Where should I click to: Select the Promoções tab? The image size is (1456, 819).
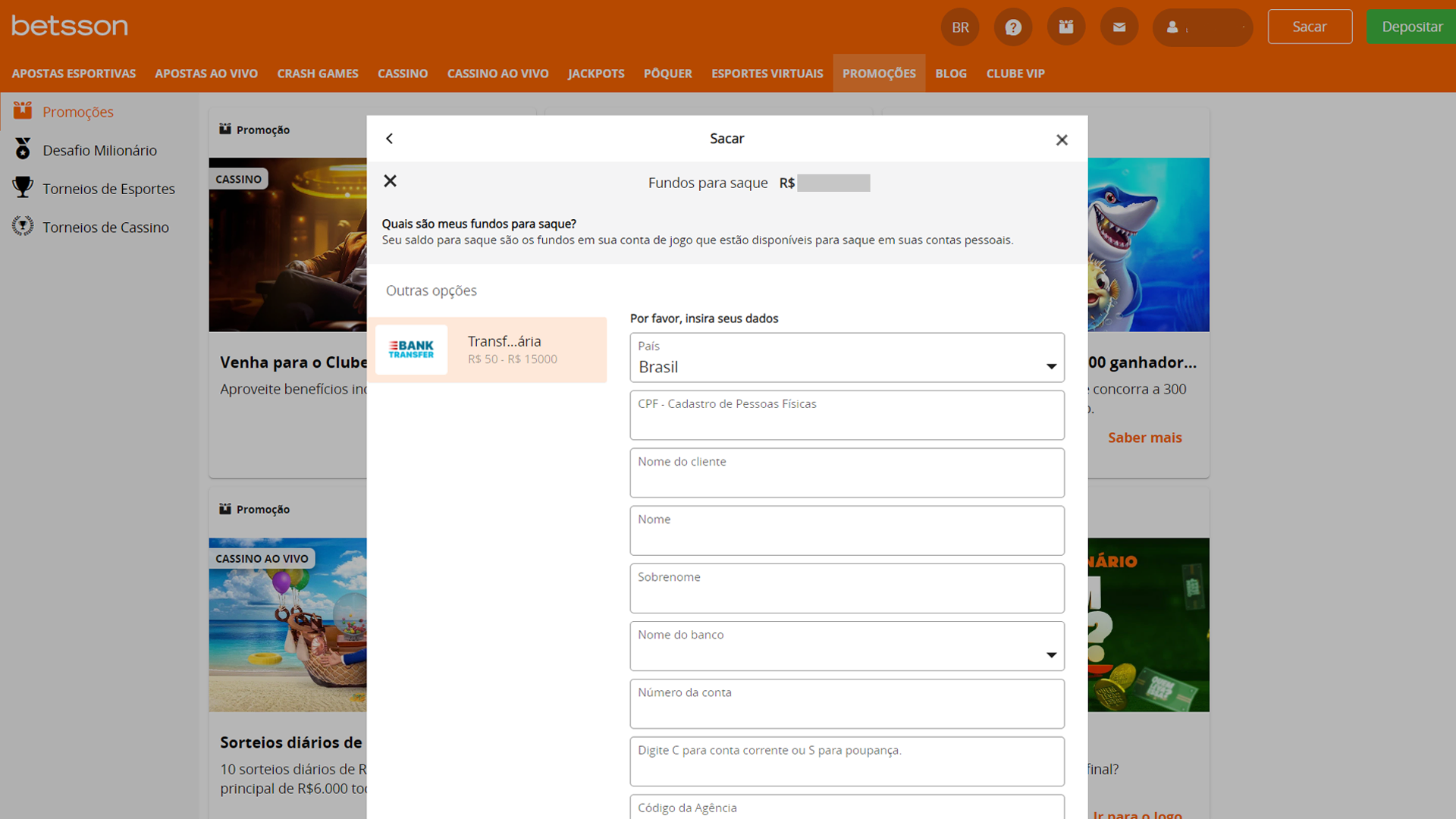point(879,74)
